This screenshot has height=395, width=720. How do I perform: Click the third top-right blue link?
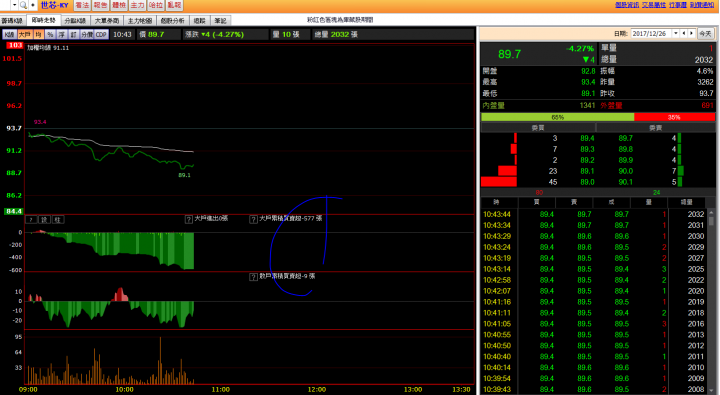point(678,5)
